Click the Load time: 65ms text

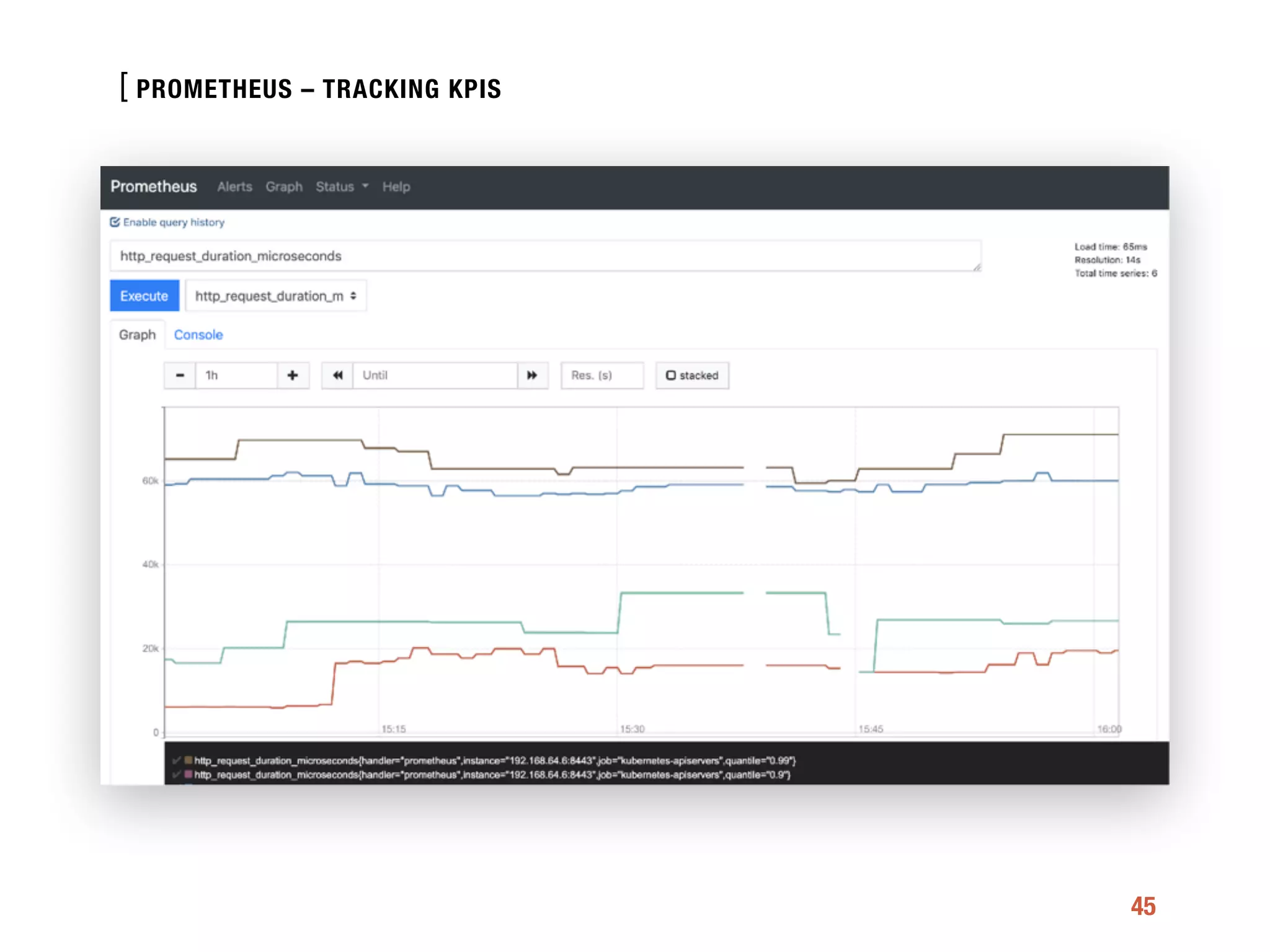tap(1111, 247)
